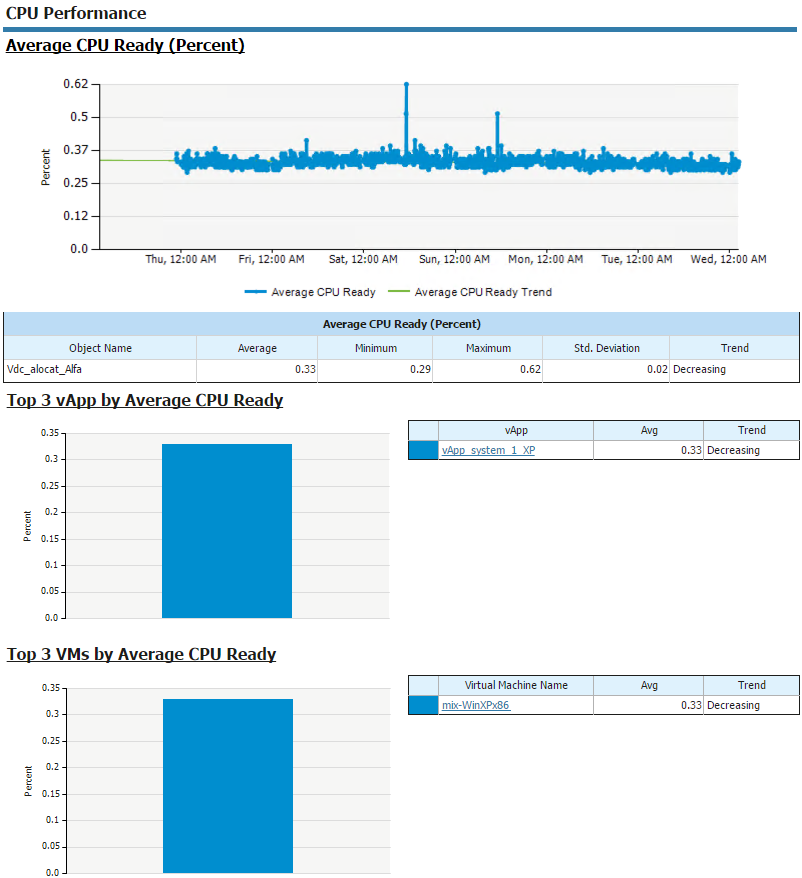802x878 pixels.
Task: Click the Average CPU Ready (Percent) heading
Action: 125,45
